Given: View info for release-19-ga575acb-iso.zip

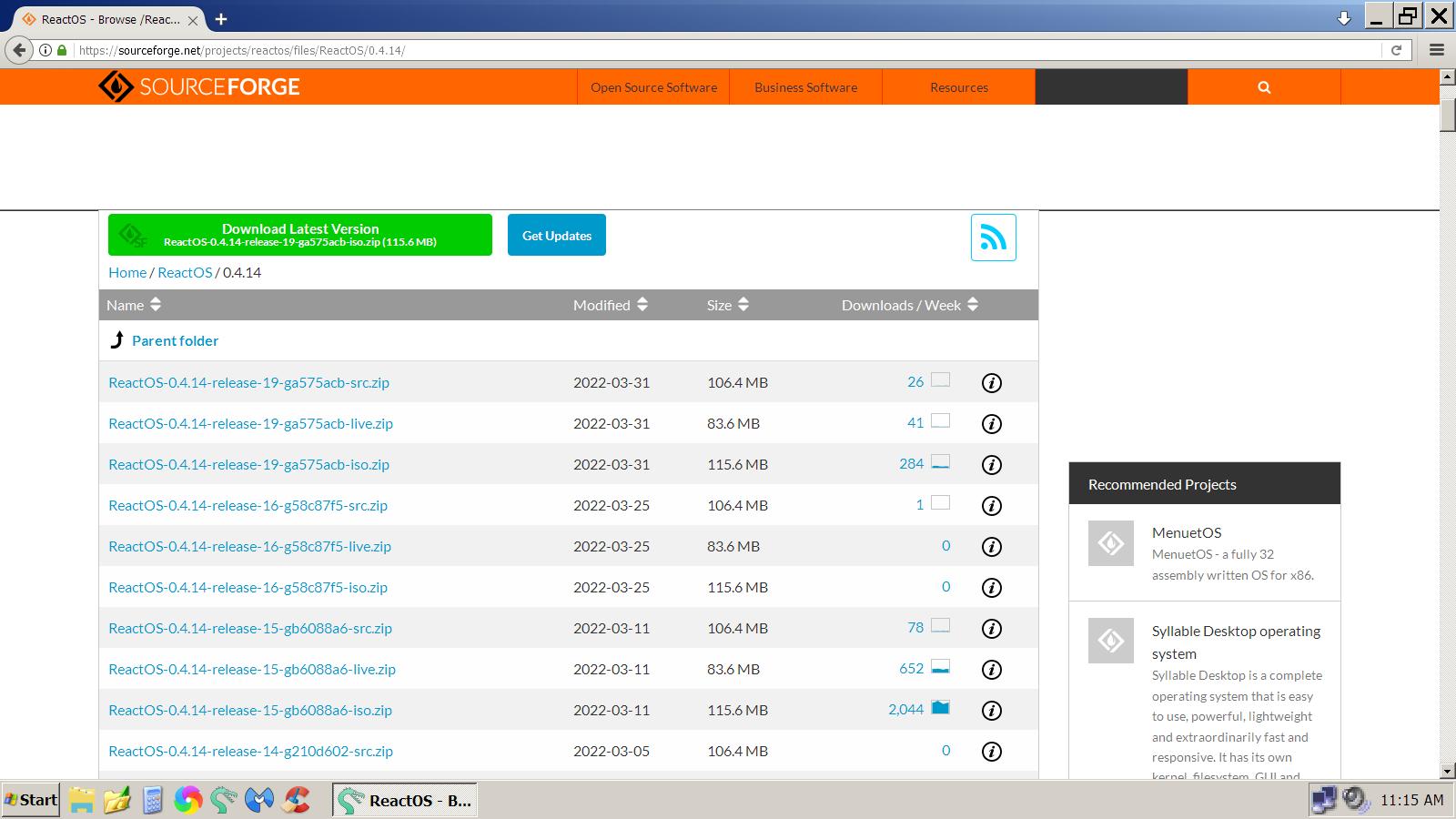Looking at the screenshot, I should click(992, 465).
